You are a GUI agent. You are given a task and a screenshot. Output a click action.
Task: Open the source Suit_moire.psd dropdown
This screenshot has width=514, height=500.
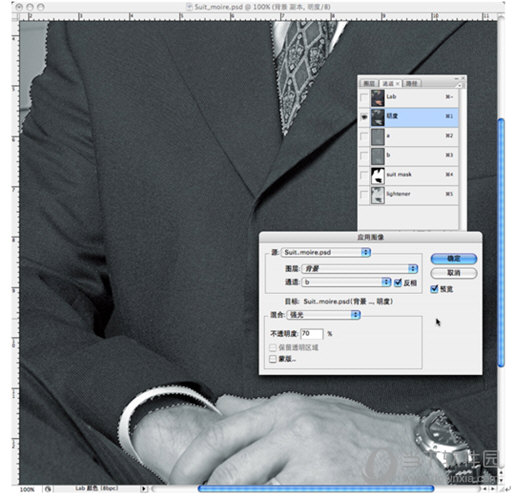click(x=326, y=252)
